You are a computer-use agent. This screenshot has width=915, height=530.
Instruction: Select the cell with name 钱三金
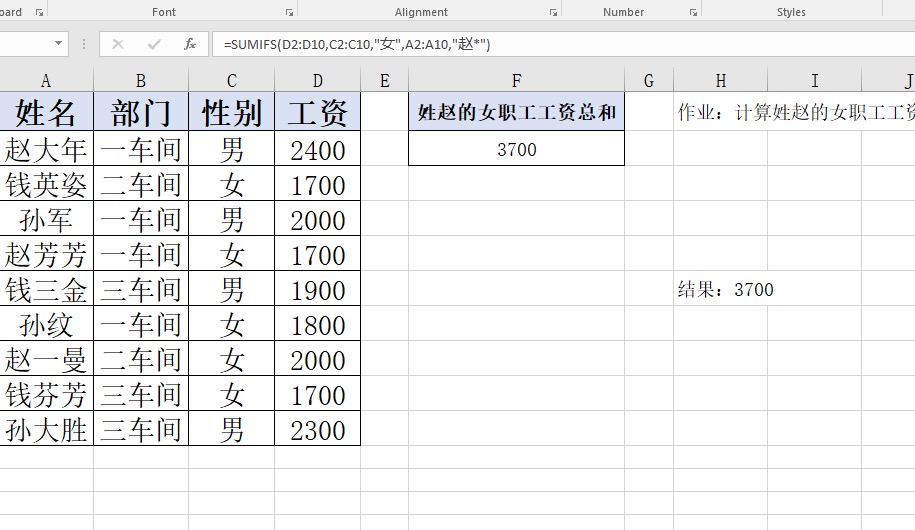point(46,288)
